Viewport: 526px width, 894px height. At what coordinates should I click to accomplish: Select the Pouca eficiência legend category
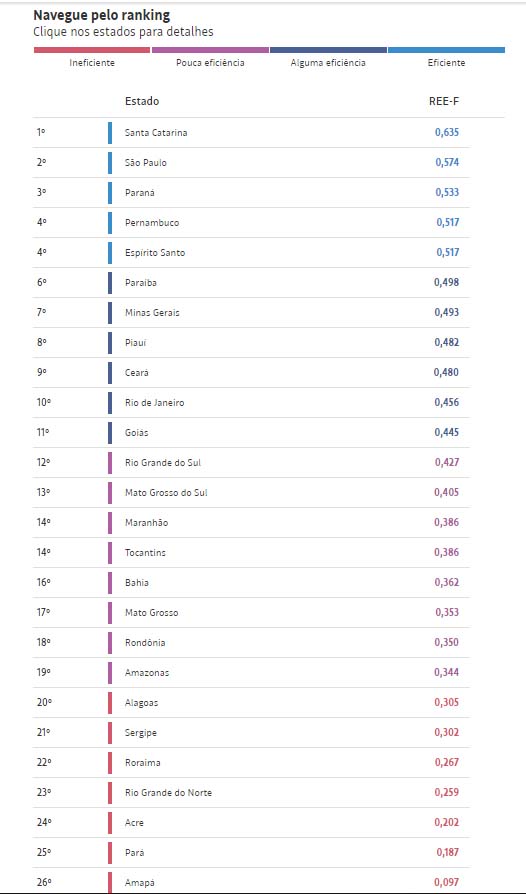(210, 63)
